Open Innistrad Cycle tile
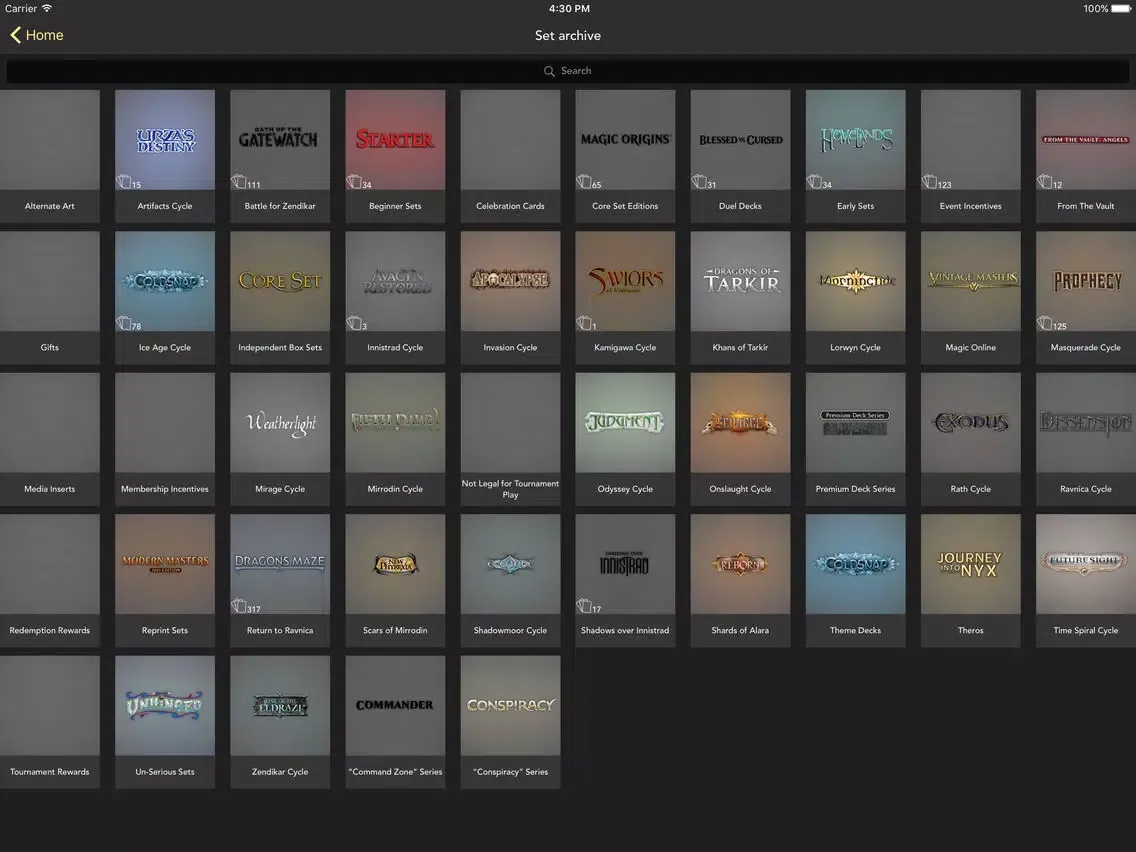This screenshot has height=852, width=1136. coord(395,297)
